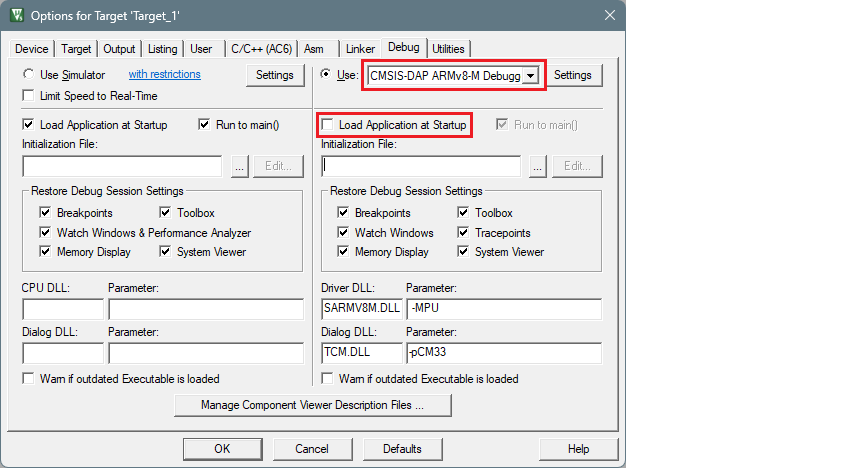Toggle simulator System Viewer checkbox

click(165, 251)
